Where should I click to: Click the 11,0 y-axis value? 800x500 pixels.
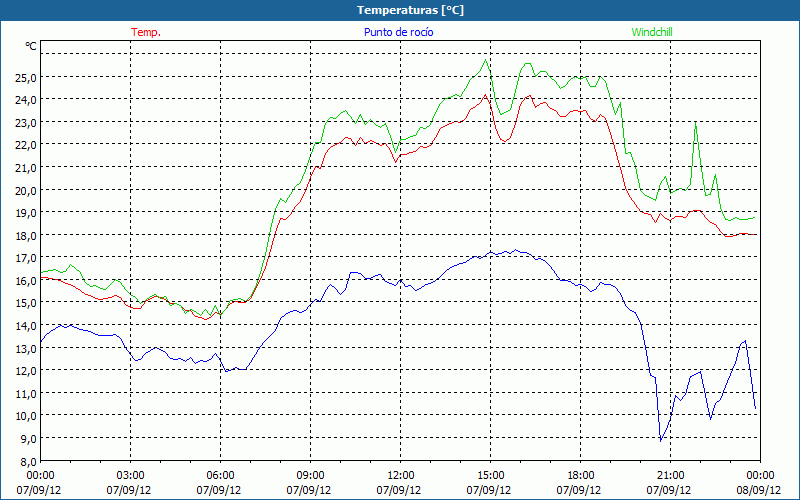[27, 393]
